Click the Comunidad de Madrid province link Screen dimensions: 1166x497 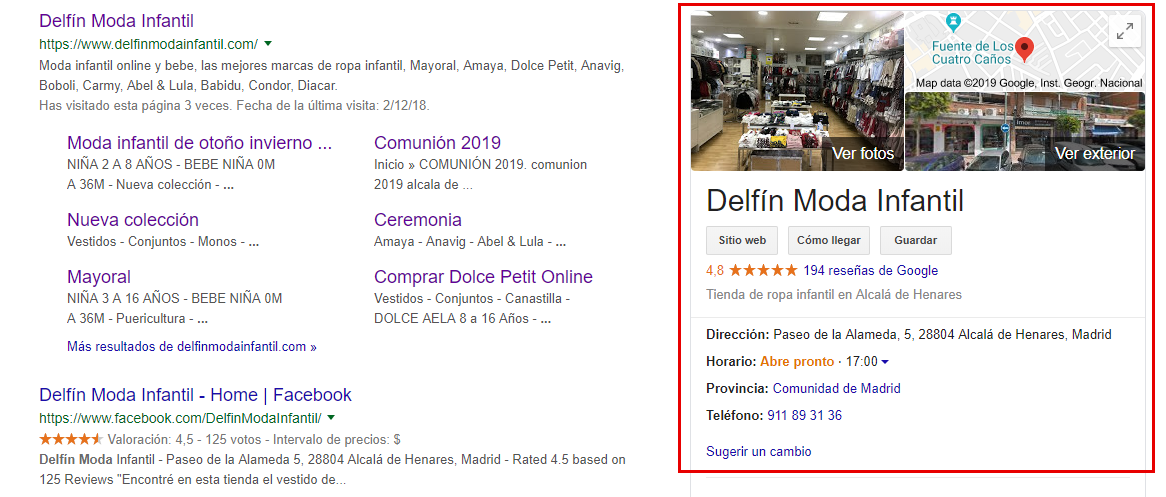(836, 388)
